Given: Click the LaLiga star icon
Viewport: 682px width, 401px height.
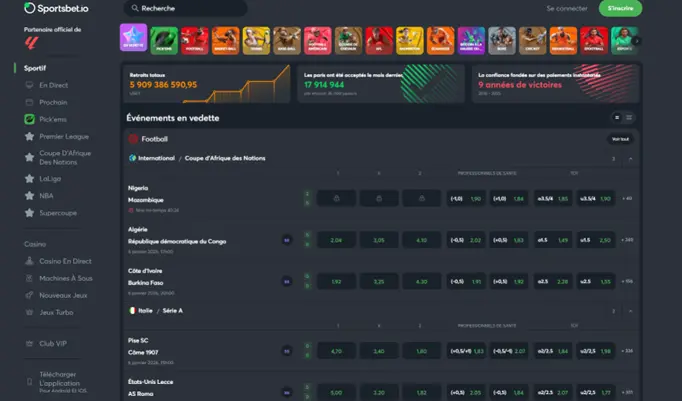Looking at the screenshot, I should (x=29, y=179).
